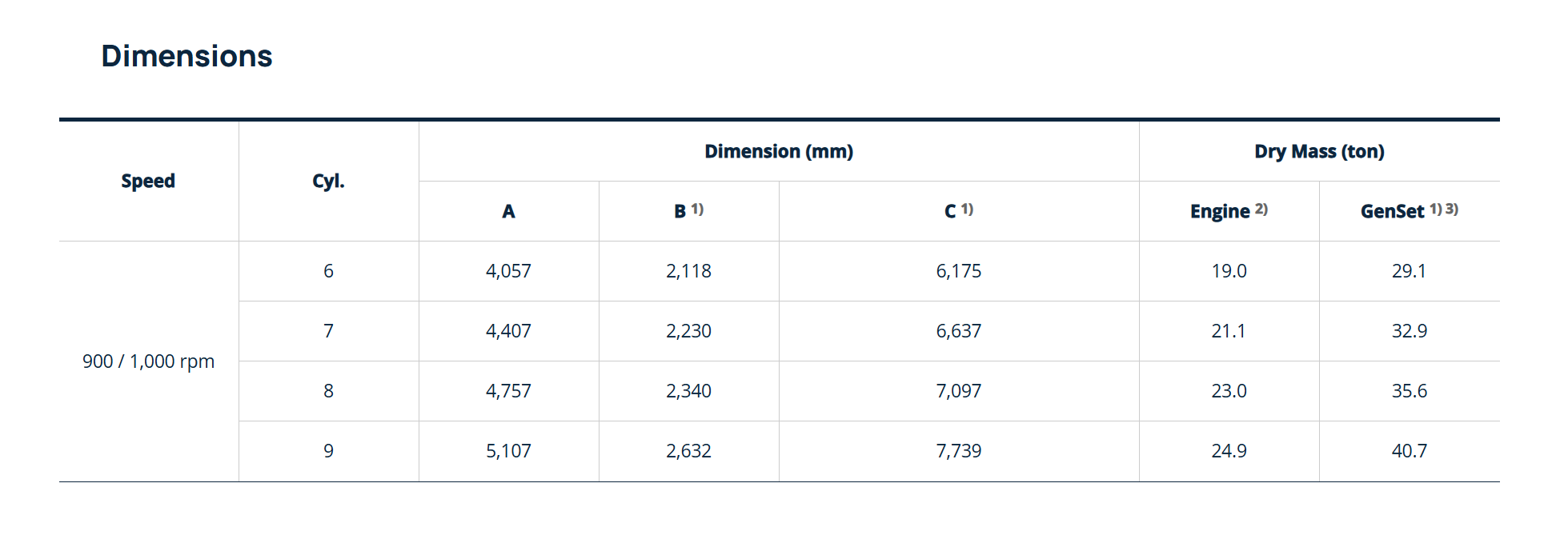Click the Dimensions heading
Screen dimensions: 1568x547
186,56
